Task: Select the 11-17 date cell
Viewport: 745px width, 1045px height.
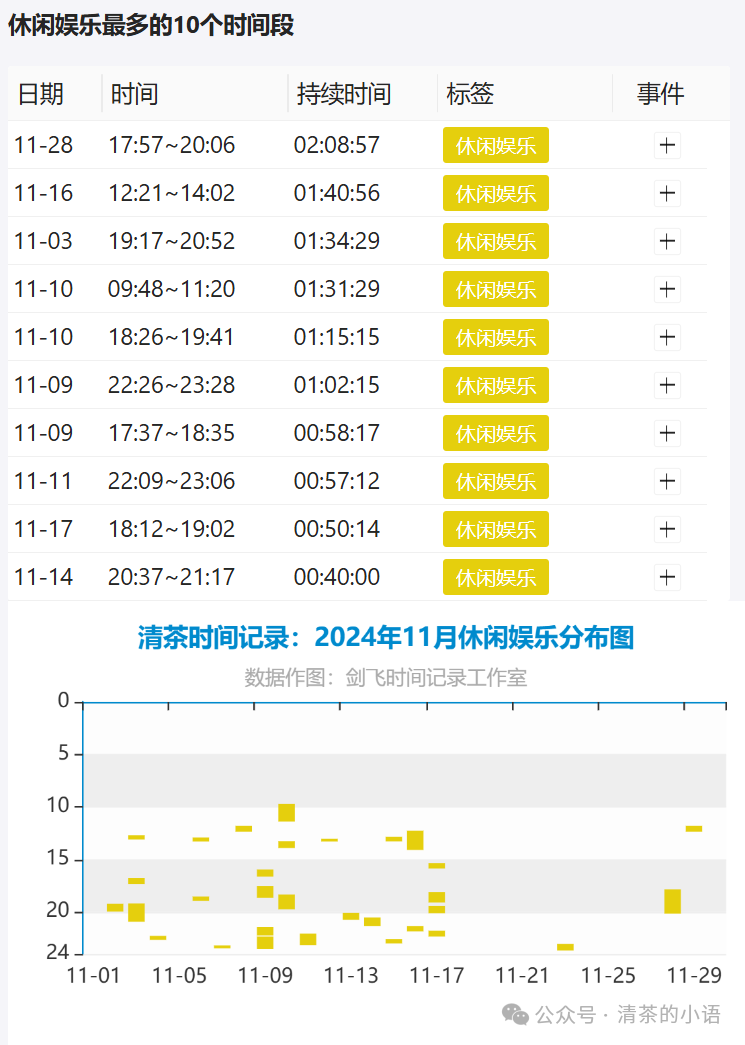Action: (x=43, y=529)
